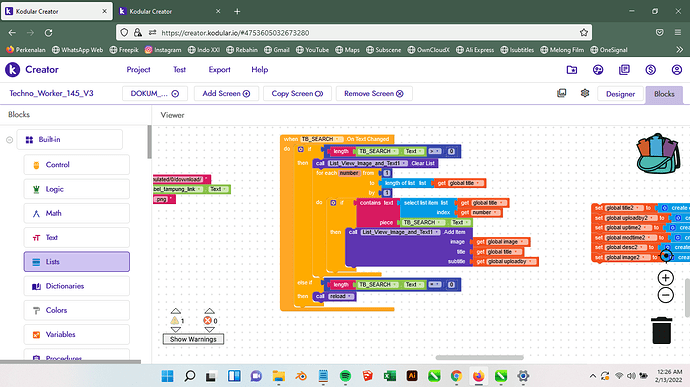The image size is (690, 387).
Task: Open the DOKUM screen selector dropdown
Action: pyautogui.click(x=154, y=93)
